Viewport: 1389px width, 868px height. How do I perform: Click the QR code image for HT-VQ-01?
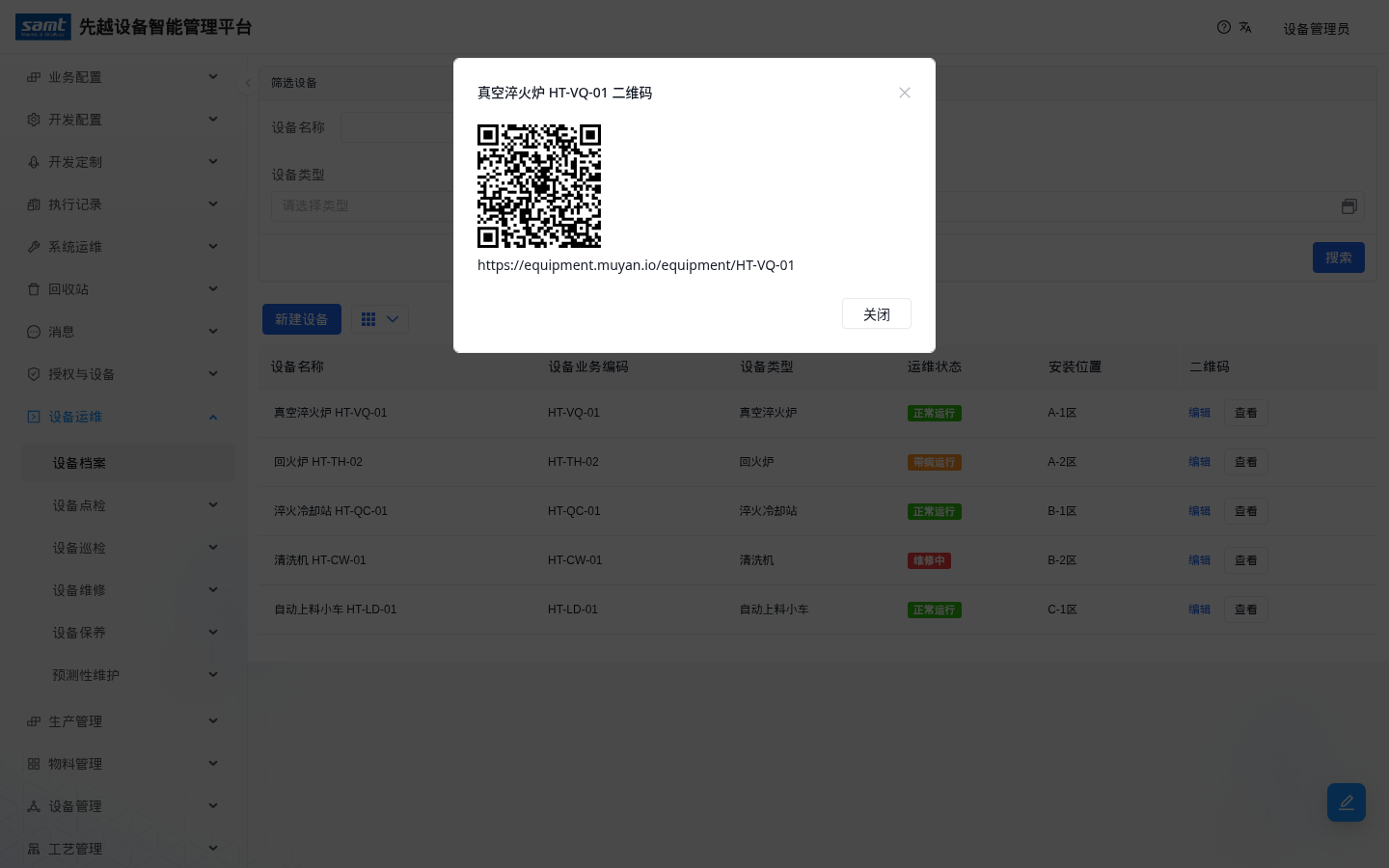(539, 186)
